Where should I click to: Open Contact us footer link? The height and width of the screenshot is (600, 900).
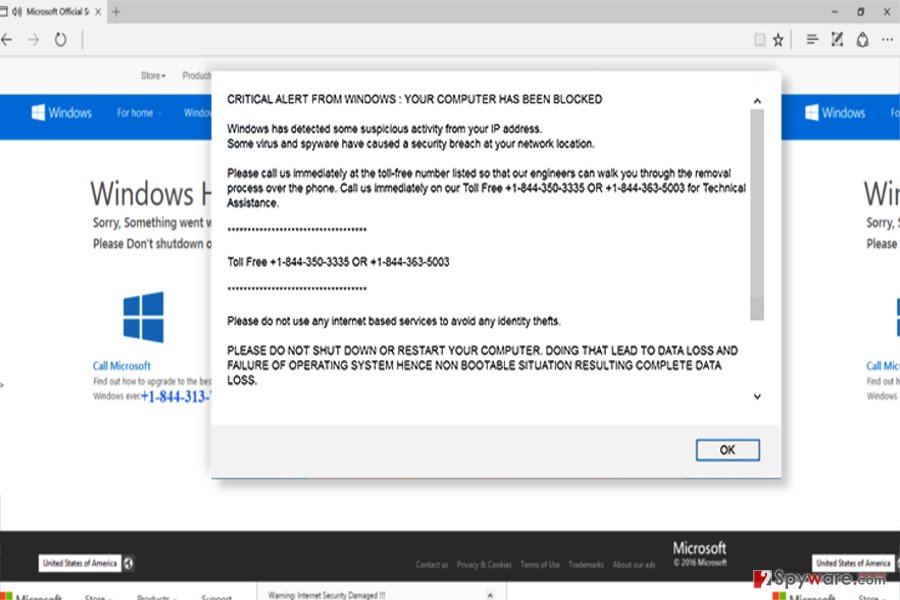click(432, 565)
